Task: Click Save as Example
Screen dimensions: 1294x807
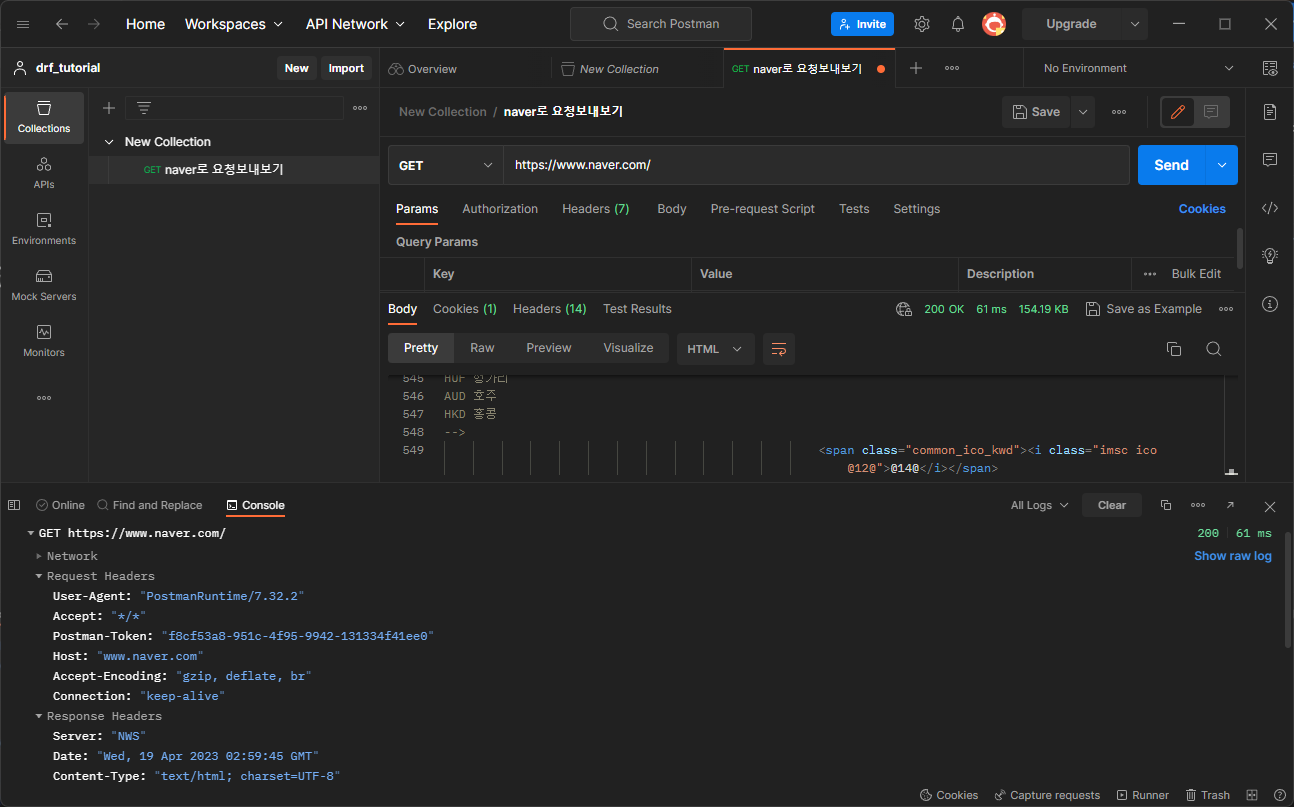Action: click(x=1144, y=309)
